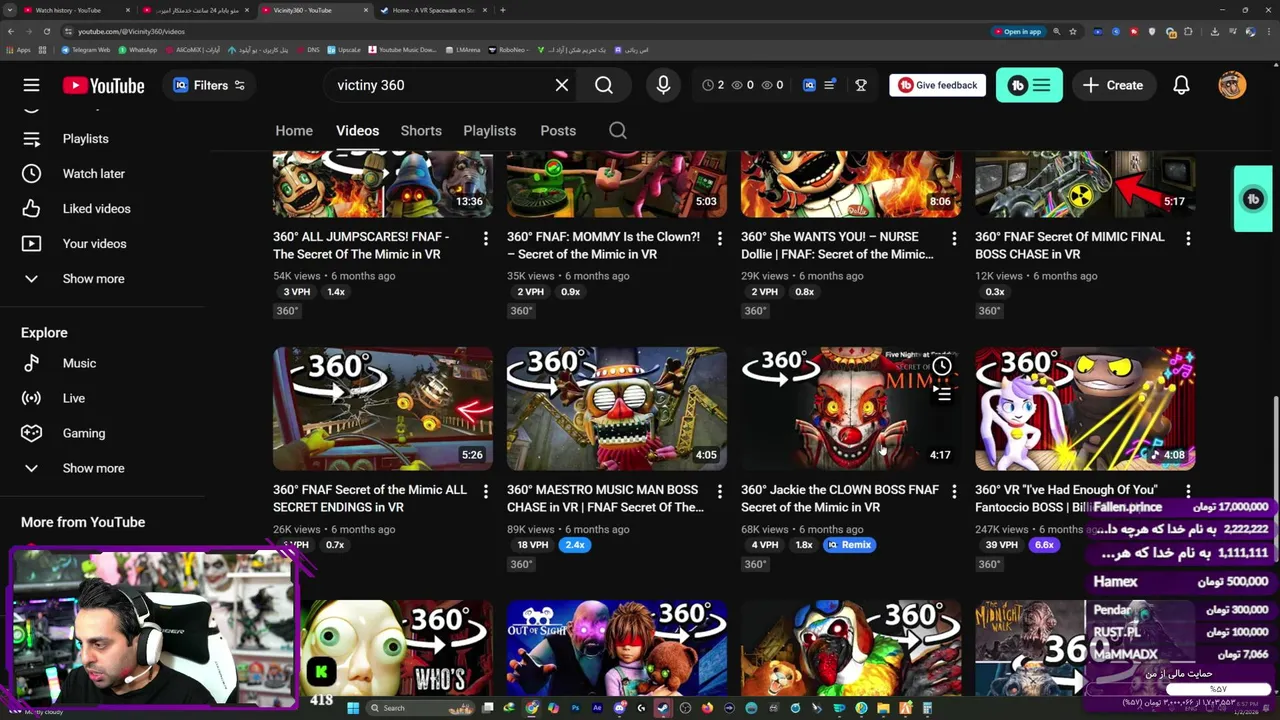Open Telegram Web bookmark
The width and height of the screenshot is (1280, 720).
click(x=86, y=49)
